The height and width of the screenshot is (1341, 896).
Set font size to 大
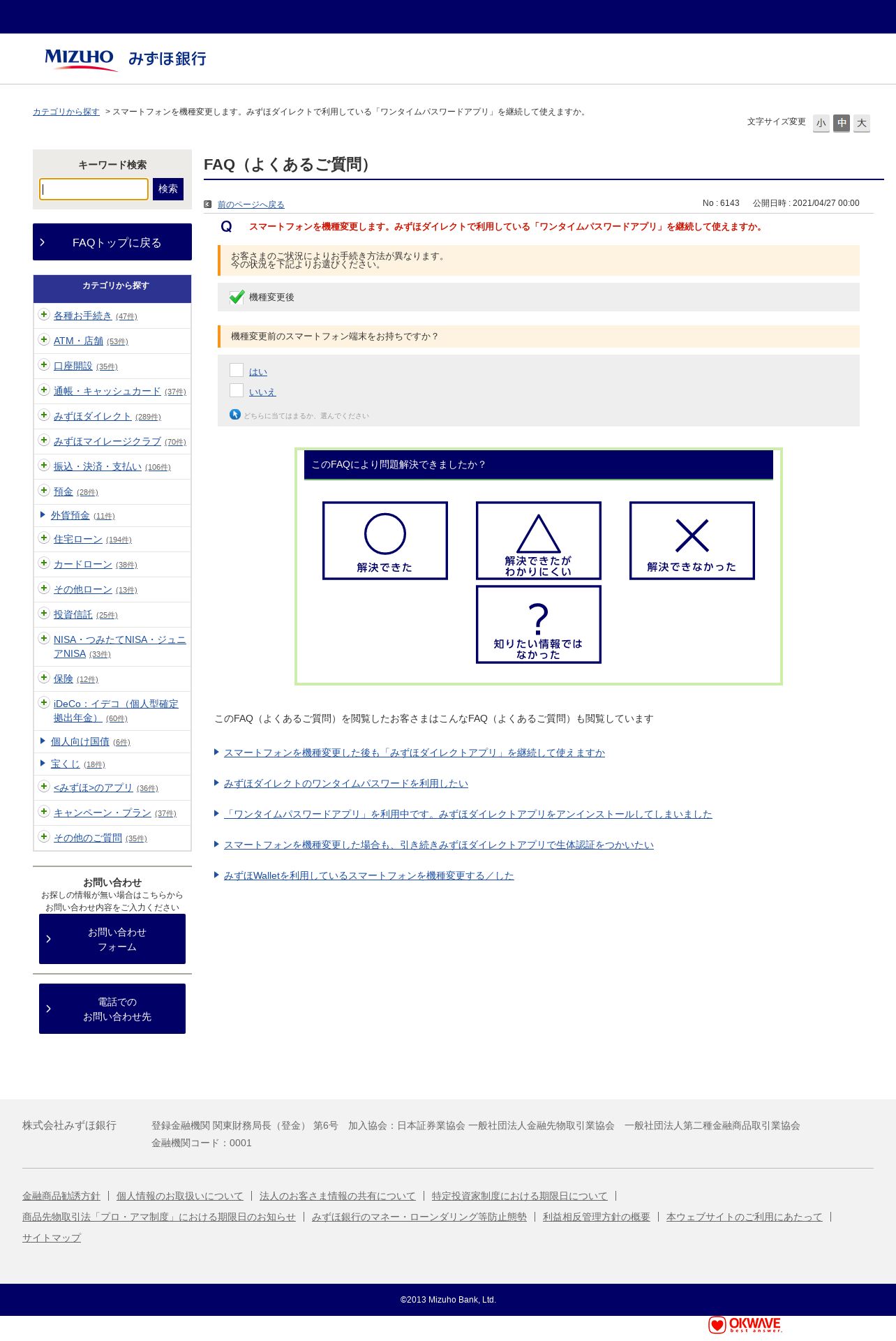pos(862,124)
